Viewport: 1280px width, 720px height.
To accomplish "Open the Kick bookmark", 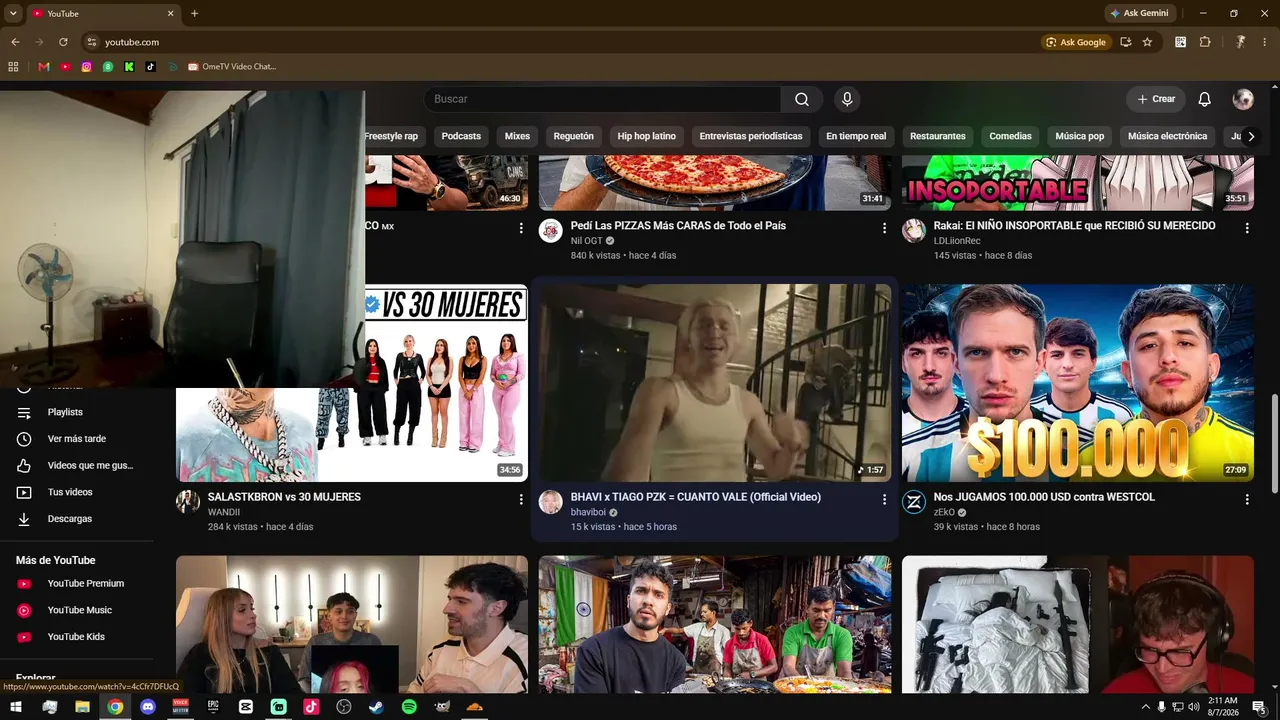I will (x=129, y=67).
